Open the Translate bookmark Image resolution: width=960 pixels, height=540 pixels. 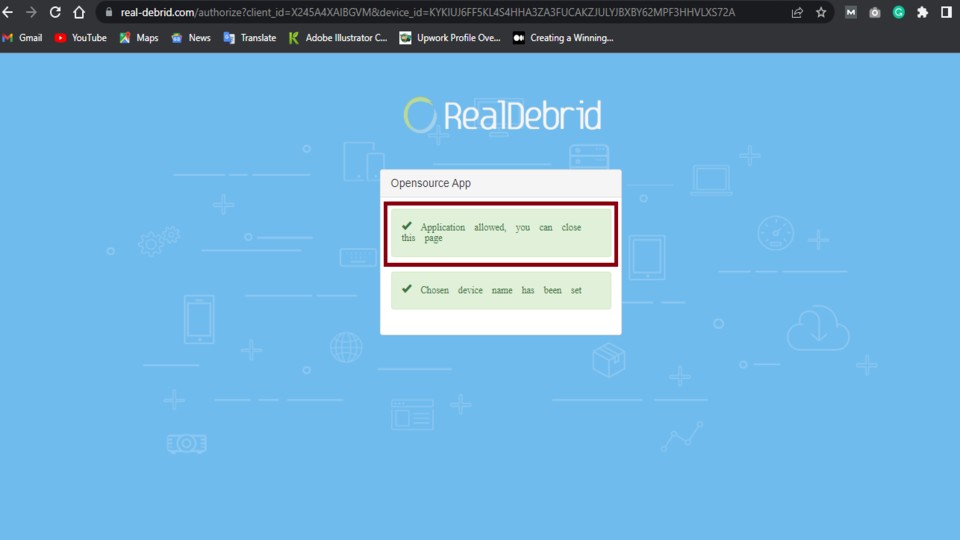tap(250, 38)
